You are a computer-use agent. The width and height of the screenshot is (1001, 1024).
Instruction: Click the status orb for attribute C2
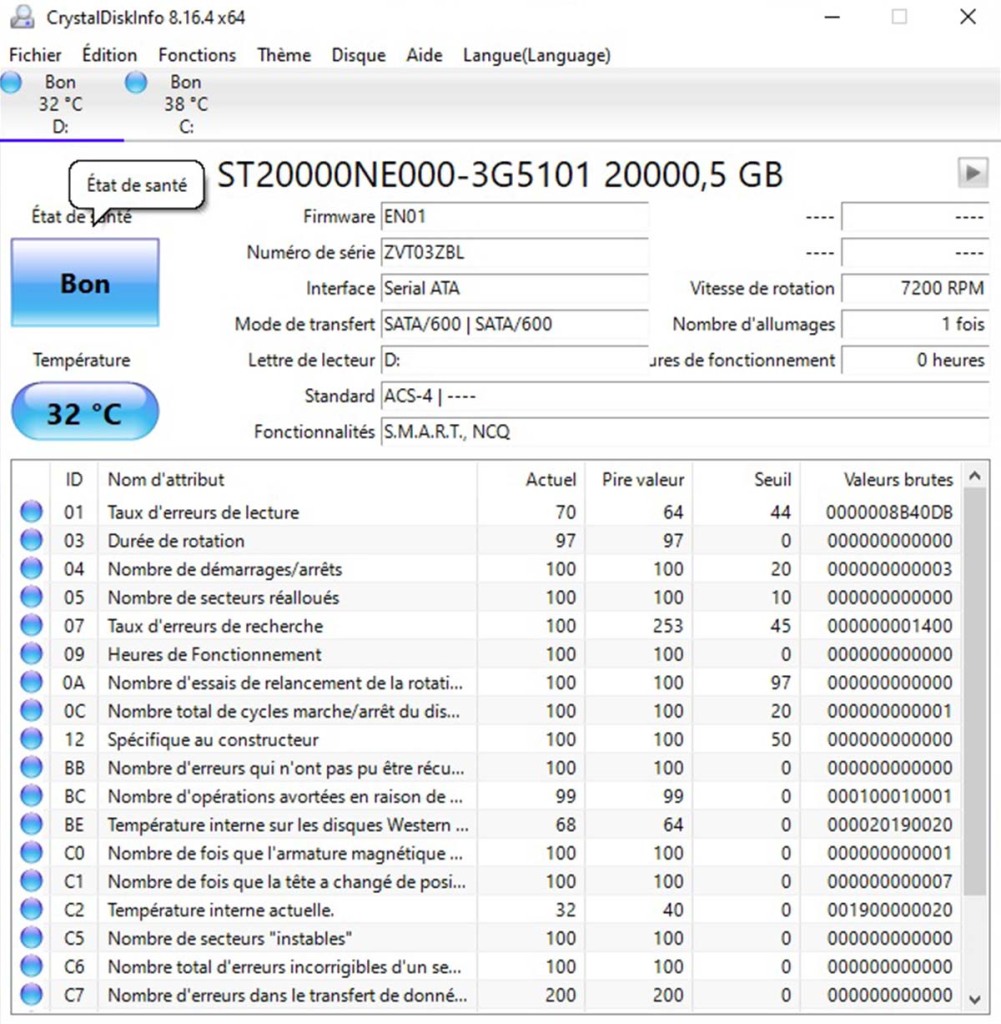click(31, 909)
